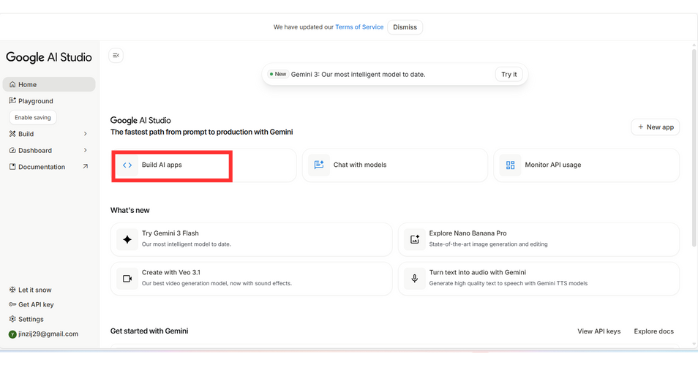The height and width of the screenshot is (365, 698).
Task: Click the chat icon on Chat with models
Action: (x=319, y=165)
